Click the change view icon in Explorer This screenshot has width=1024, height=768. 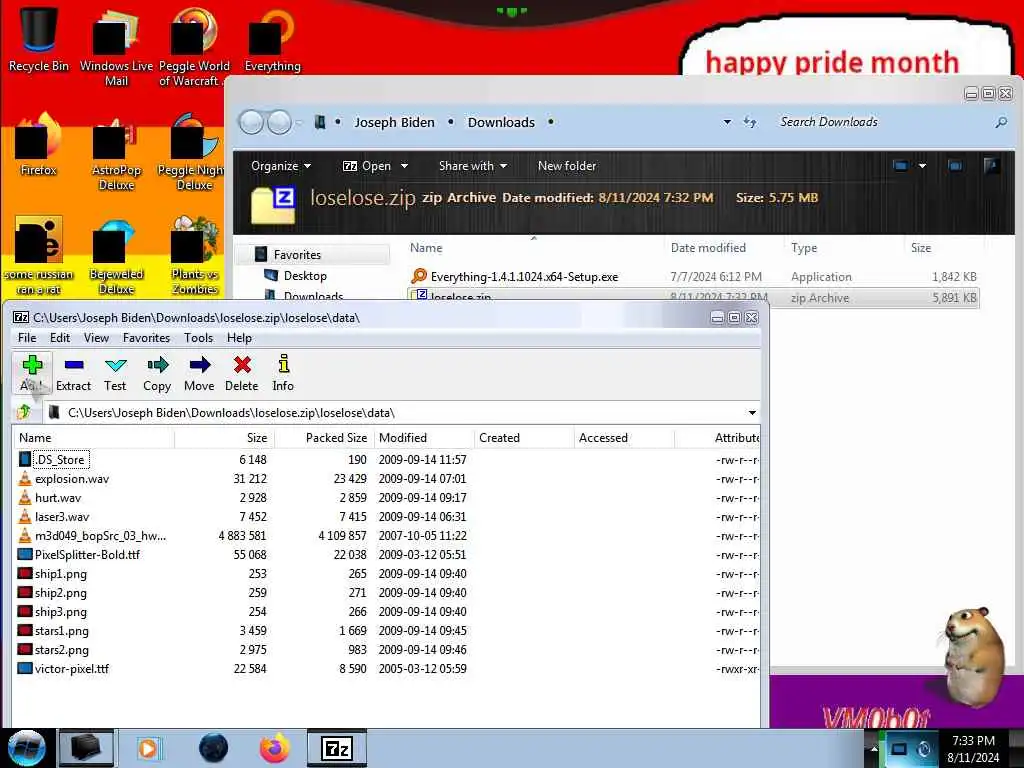click(x=900, y=166)
